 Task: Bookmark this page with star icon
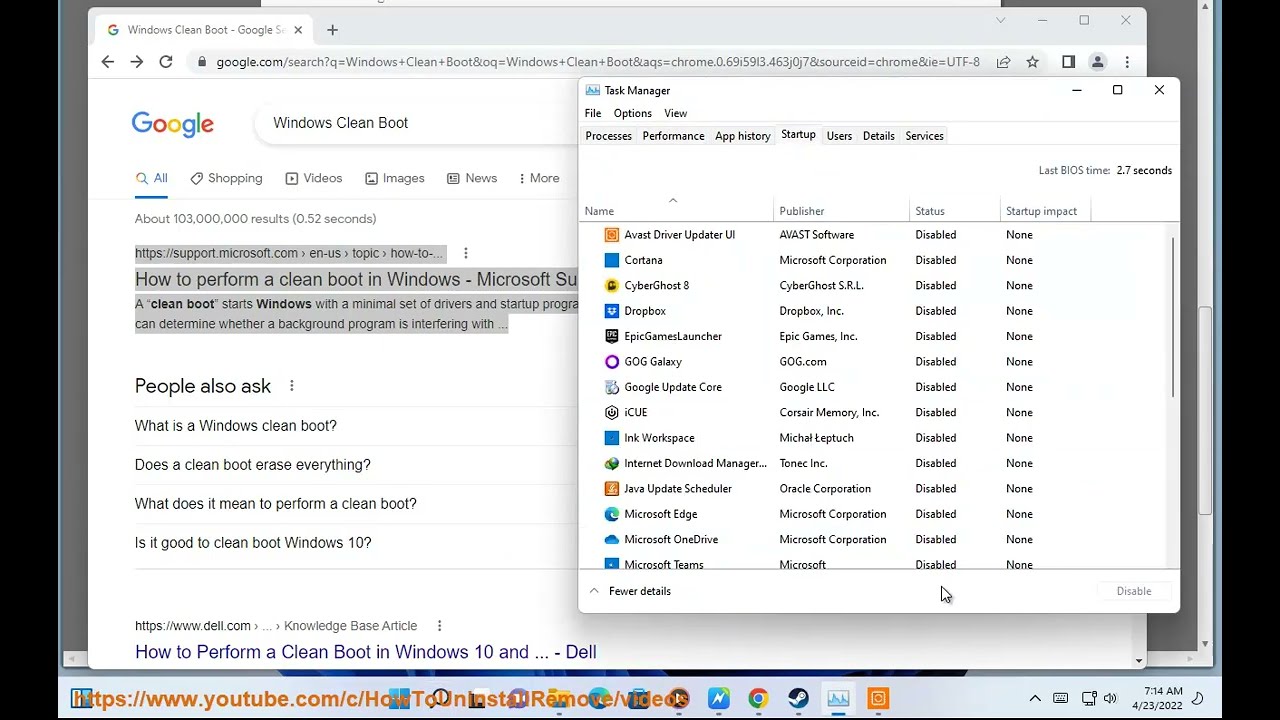[1032, 62]
